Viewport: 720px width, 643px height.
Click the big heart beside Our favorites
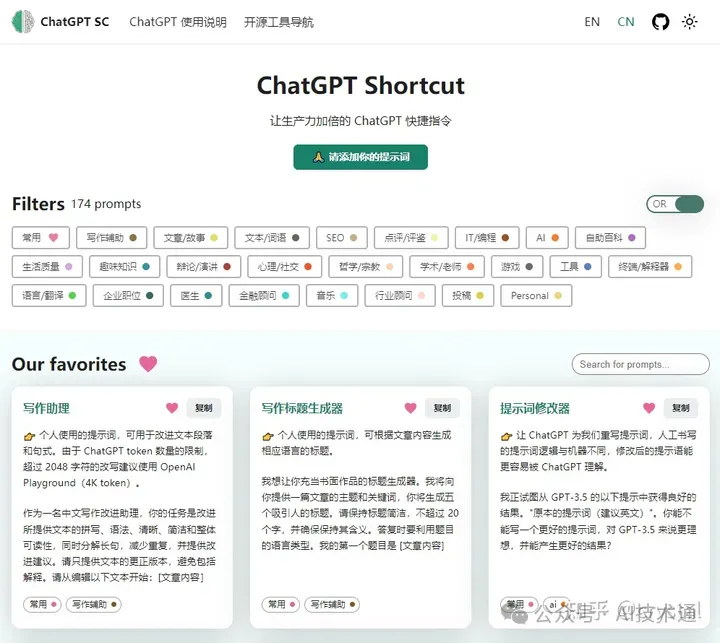[148, 364]
